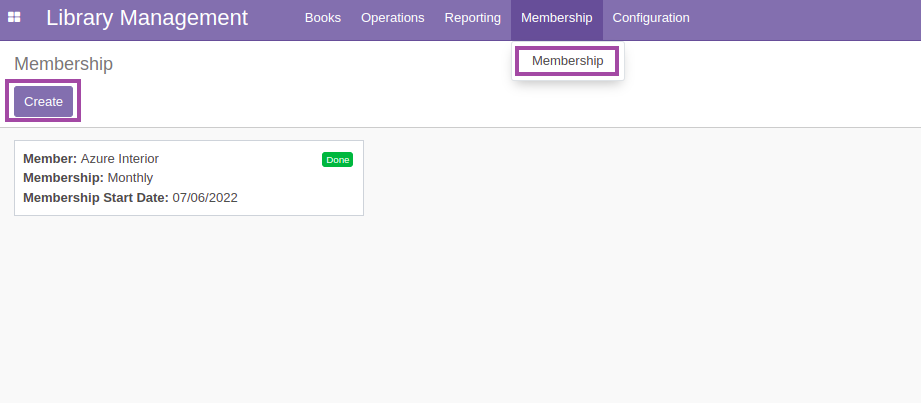Open the apps grid home icon

(14, 18)
